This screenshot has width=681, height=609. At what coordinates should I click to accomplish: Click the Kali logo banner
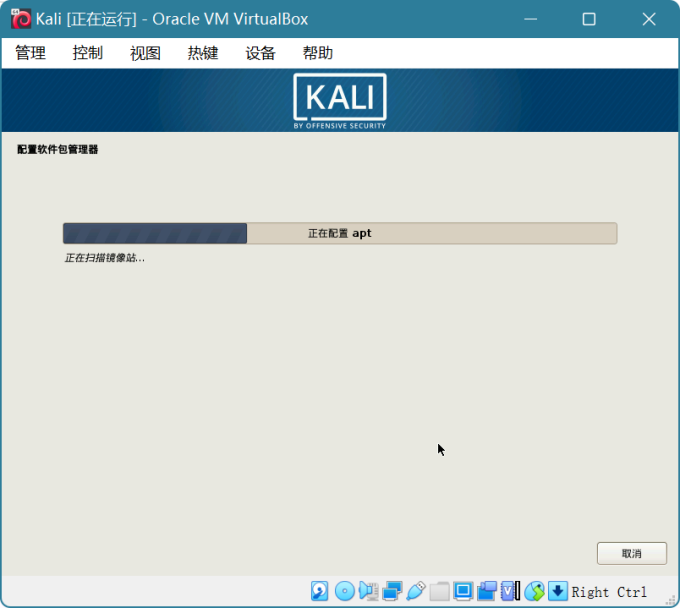pos(340,101)
